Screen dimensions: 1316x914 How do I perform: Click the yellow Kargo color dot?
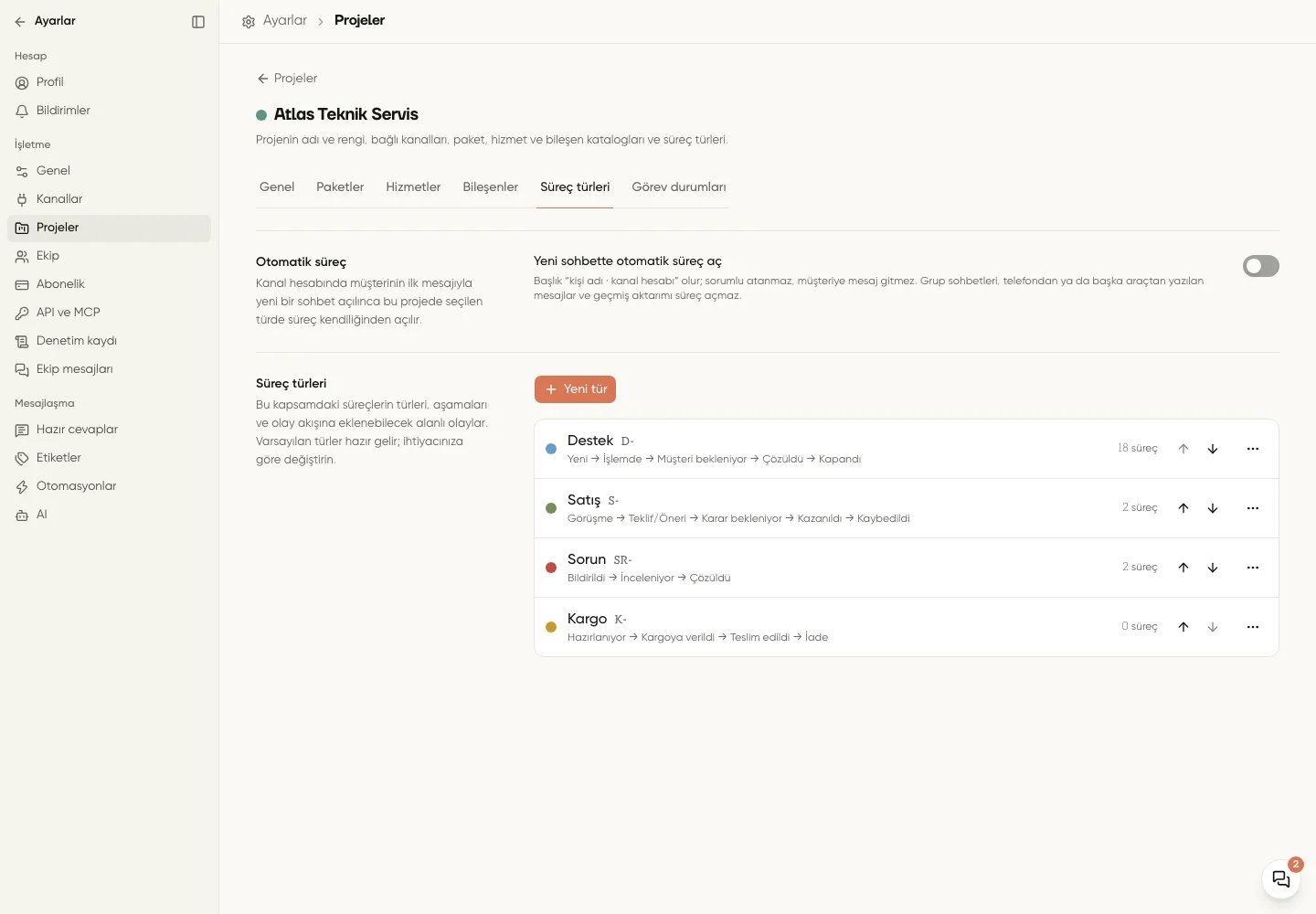click(551, 627)
